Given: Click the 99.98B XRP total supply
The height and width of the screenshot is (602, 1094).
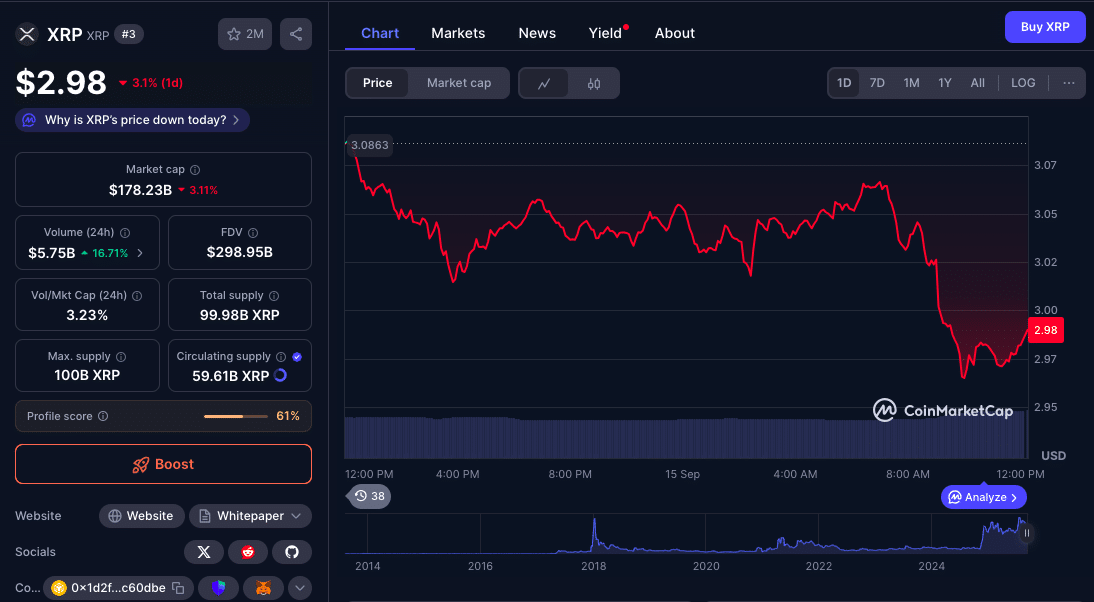Looking at the screenshot, I should coord(239,315).
